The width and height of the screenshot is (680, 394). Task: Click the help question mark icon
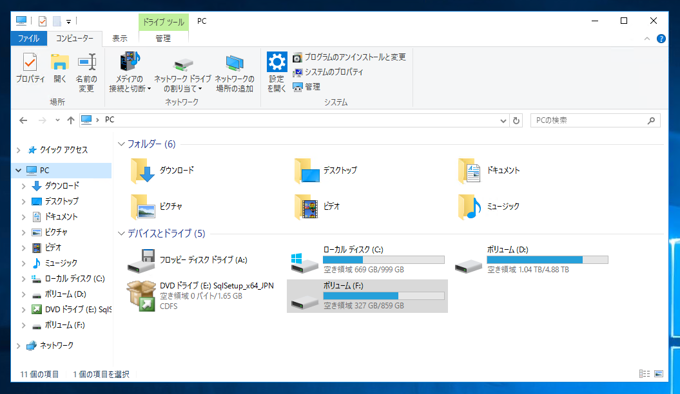click(x=661, y=39)
